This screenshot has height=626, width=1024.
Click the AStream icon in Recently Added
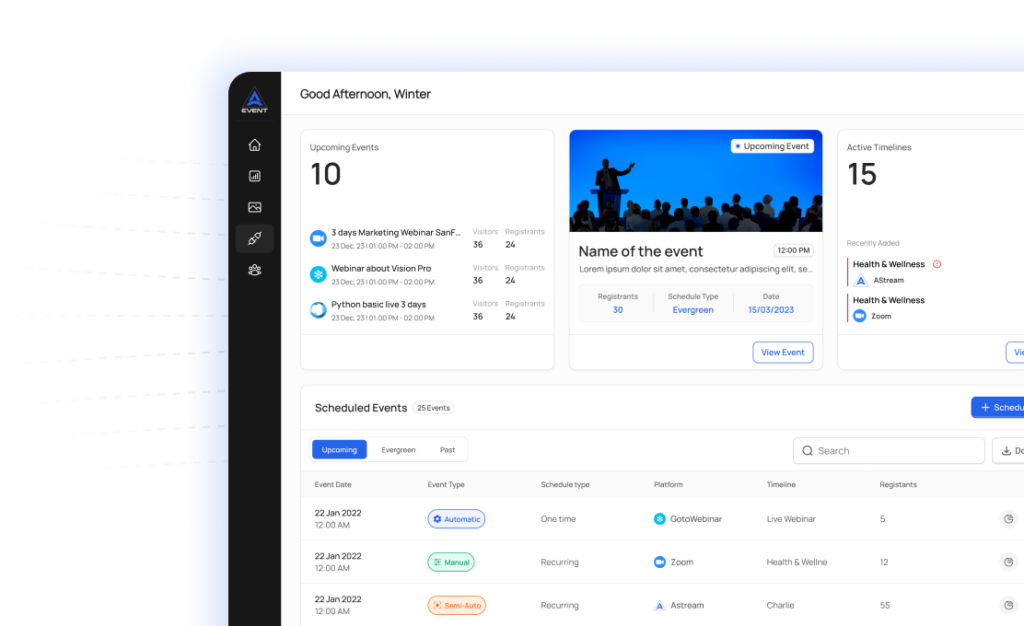click(861, 280)
